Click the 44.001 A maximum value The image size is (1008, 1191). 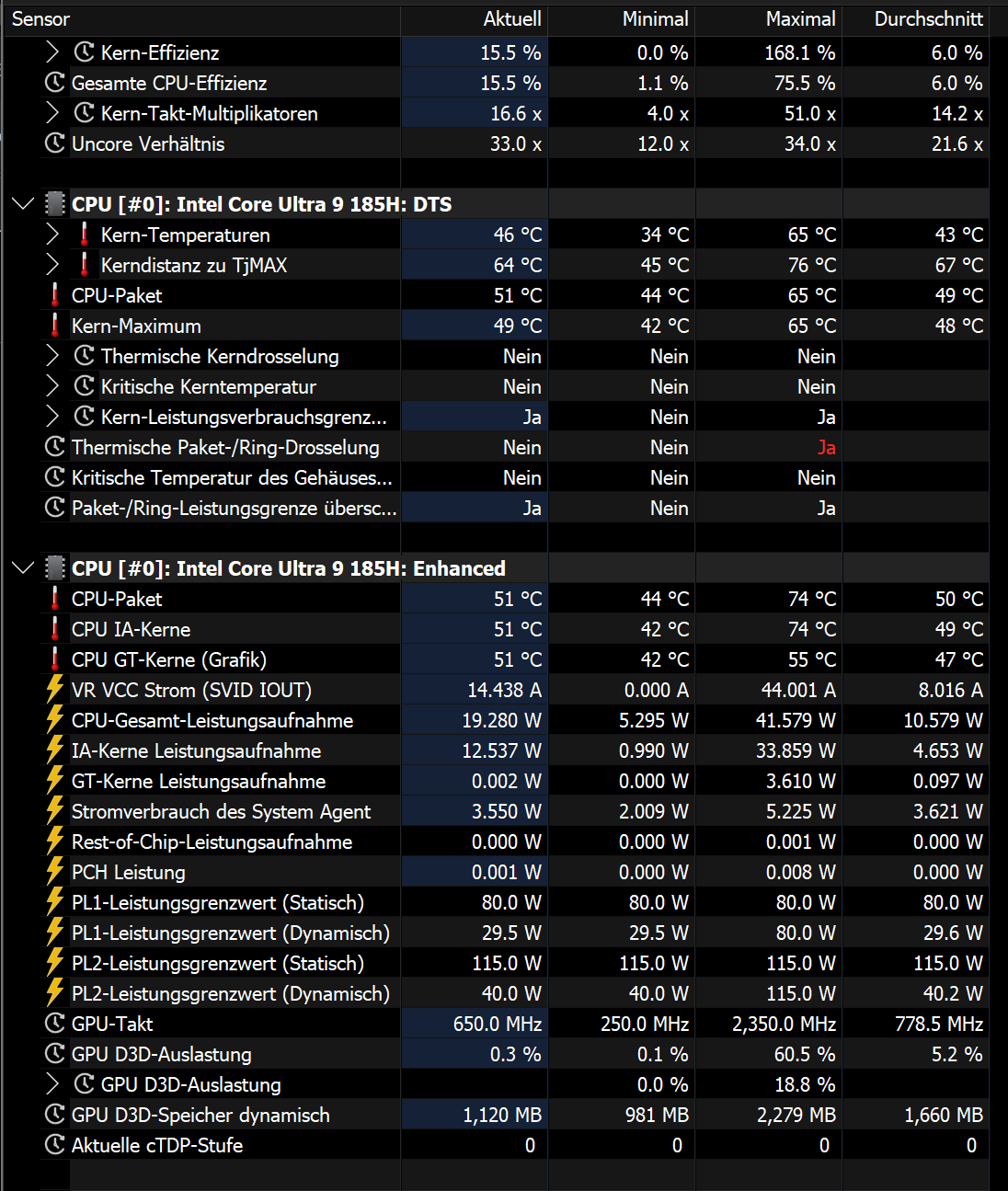coord(798,690)
